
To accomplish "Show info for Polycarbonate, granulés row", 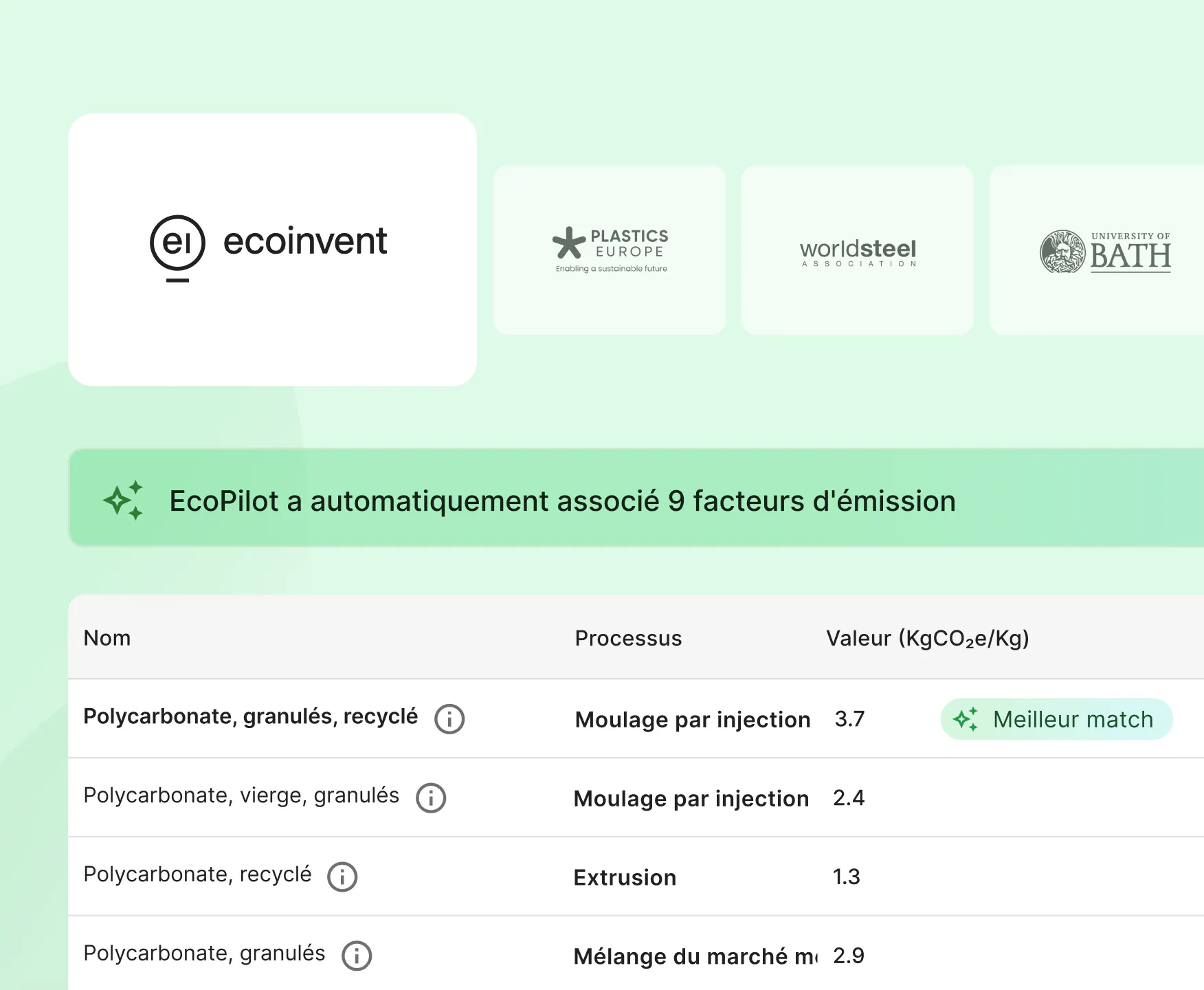I will 357,956.
